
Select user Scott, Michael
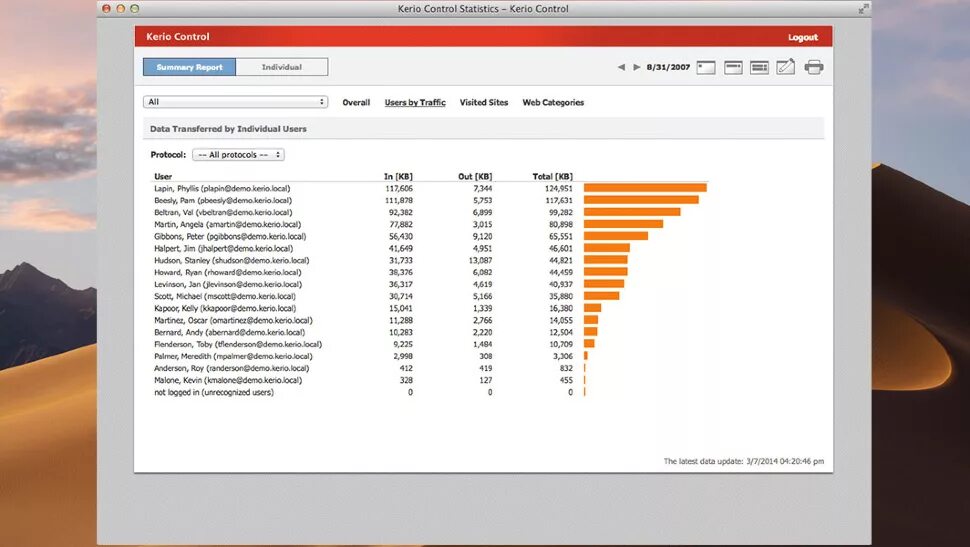click(225, 296)
